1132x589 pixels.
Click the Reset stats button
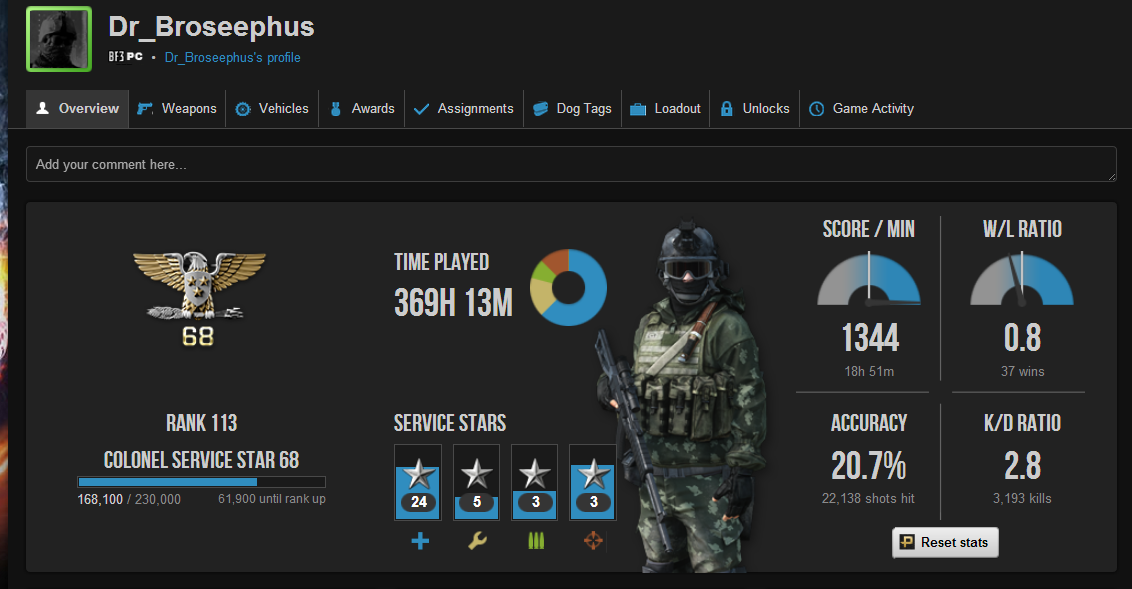tap(945, 543)
